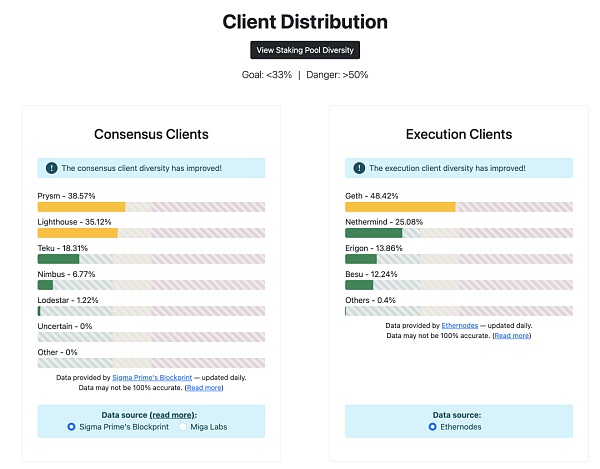This screenshot has width=600, height=469.
Task: Click the Besu 12.24% bar
Action: 459,285
